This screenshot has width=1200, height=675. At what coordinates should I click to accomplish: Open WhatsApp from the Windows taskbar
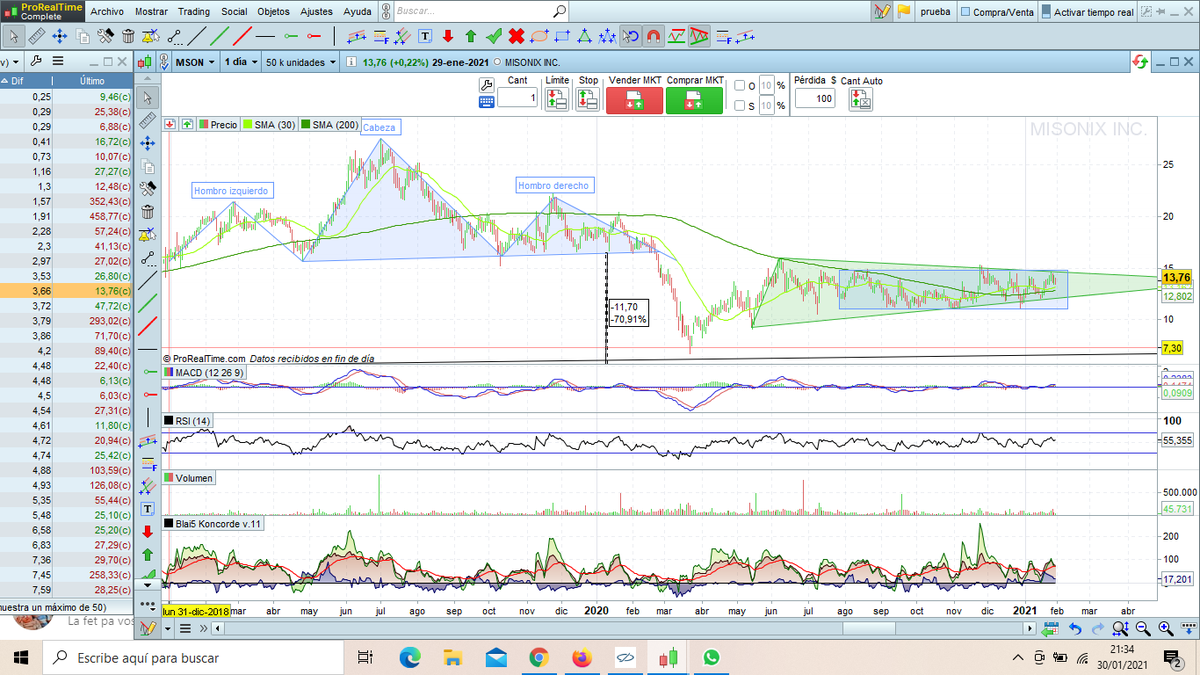(x=711, y=657)
